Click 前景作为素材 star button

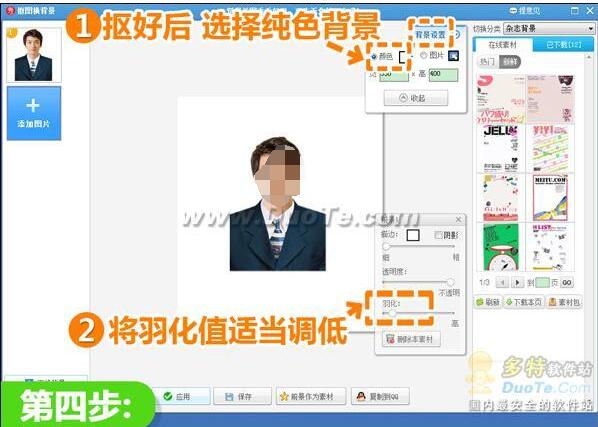coord(311,396)
